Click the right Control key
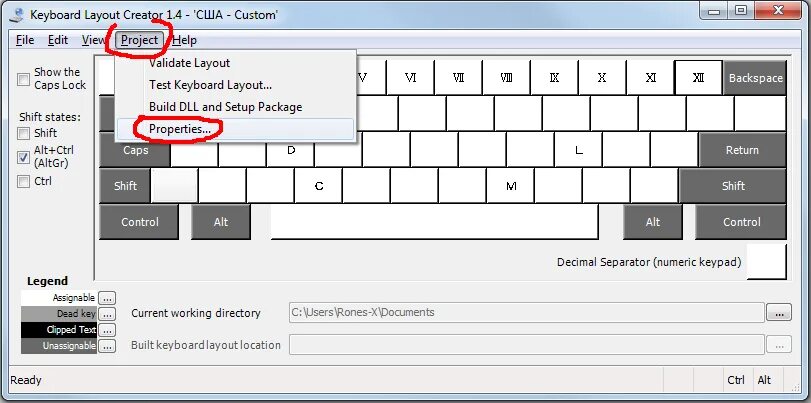 pyautogui.click(x=741, y=222)
